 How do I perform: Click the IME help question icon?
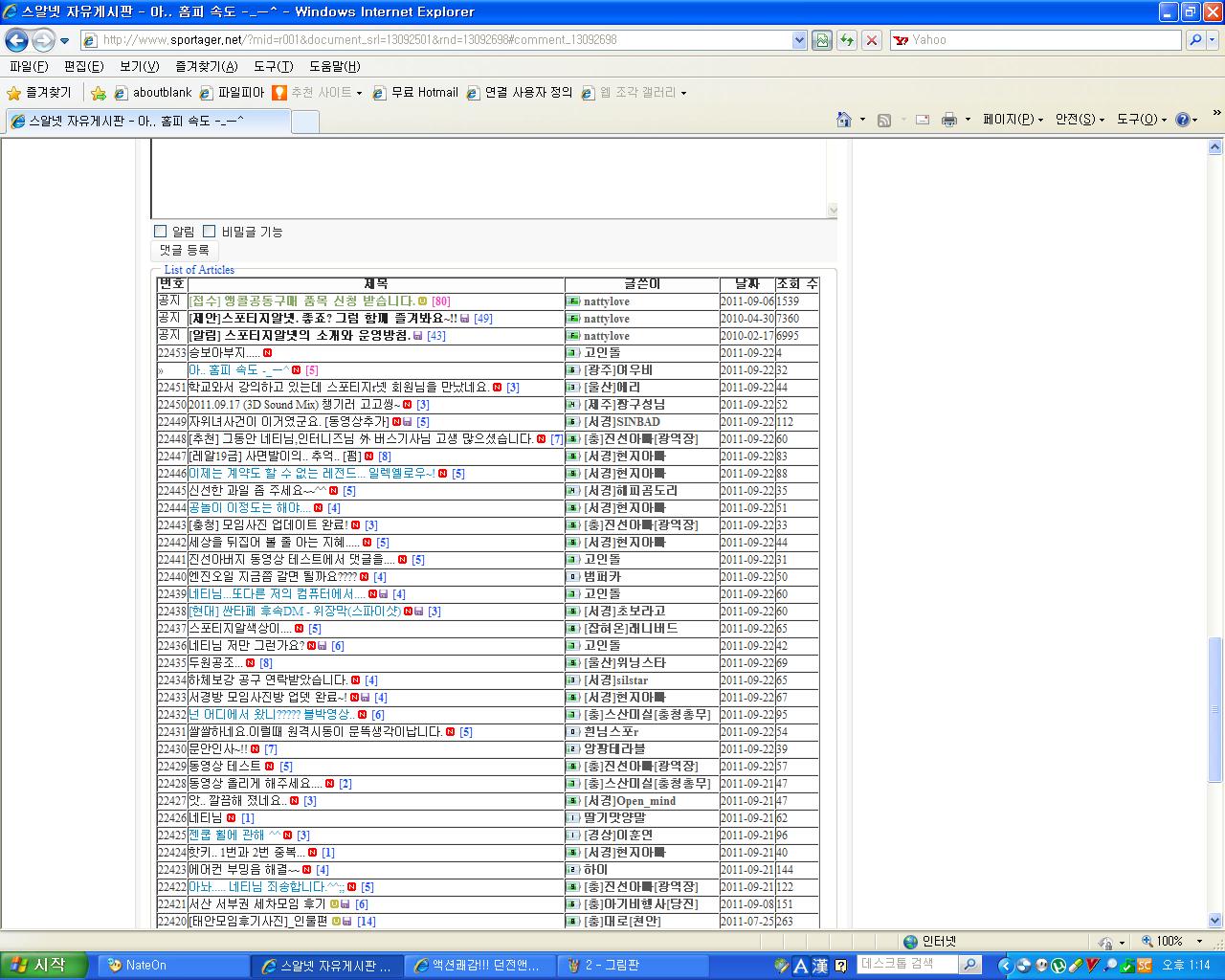(x=841, y=966)
